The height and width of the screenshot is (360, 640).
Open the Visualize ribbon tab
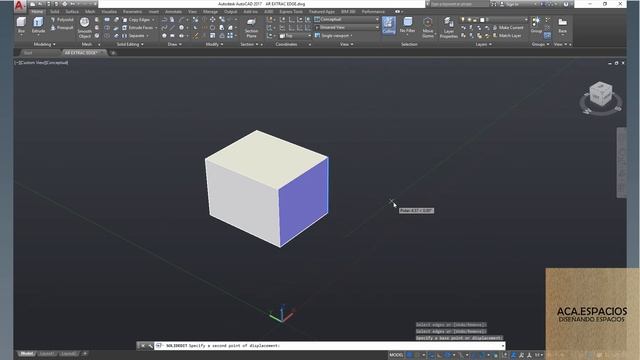pos(109,12)
